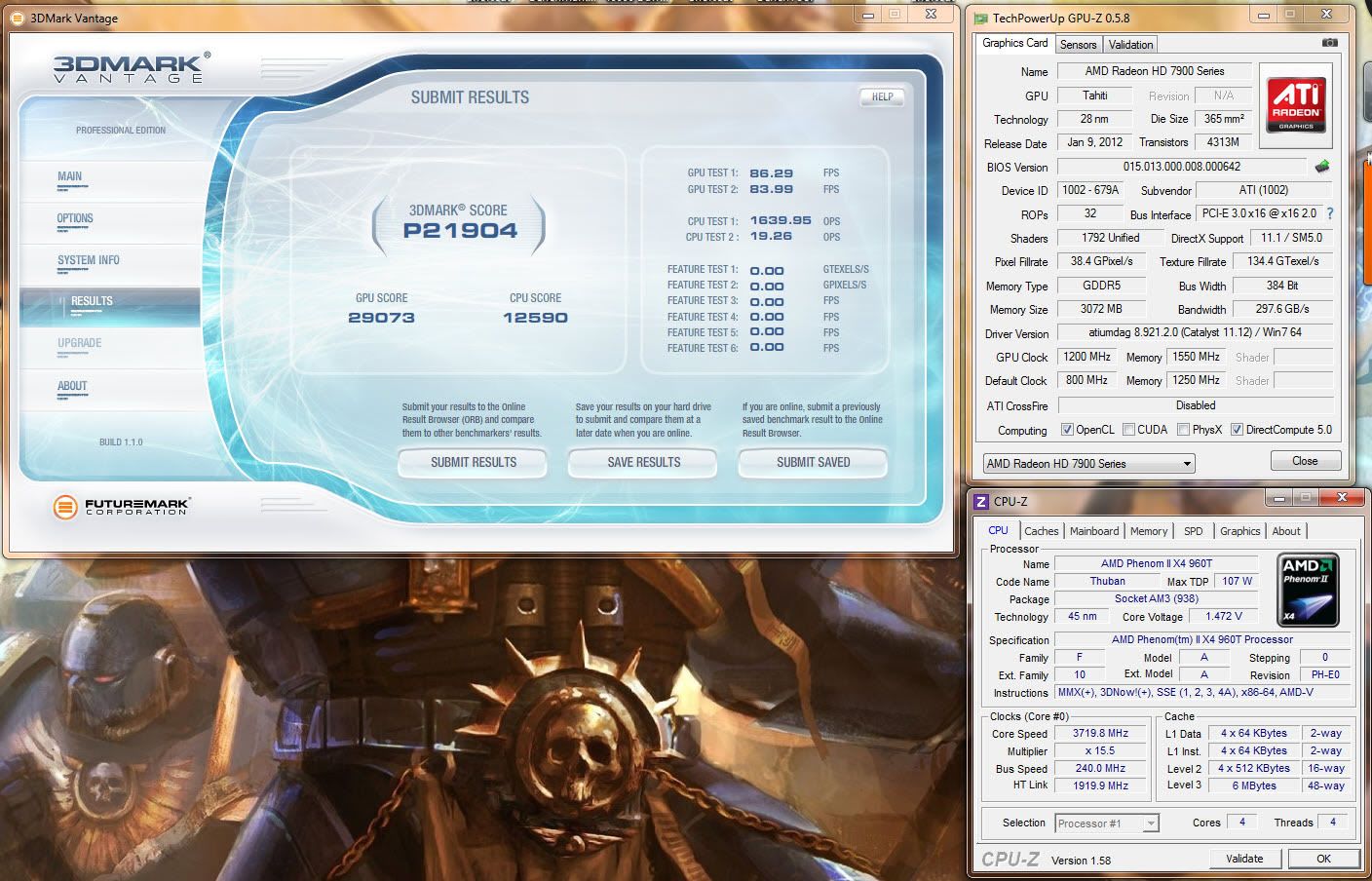Image resolution: width=1372 pixels, height=881 pixels.
Task: Click the Specification field in CPU-Z
Action: click(1201, 640)
